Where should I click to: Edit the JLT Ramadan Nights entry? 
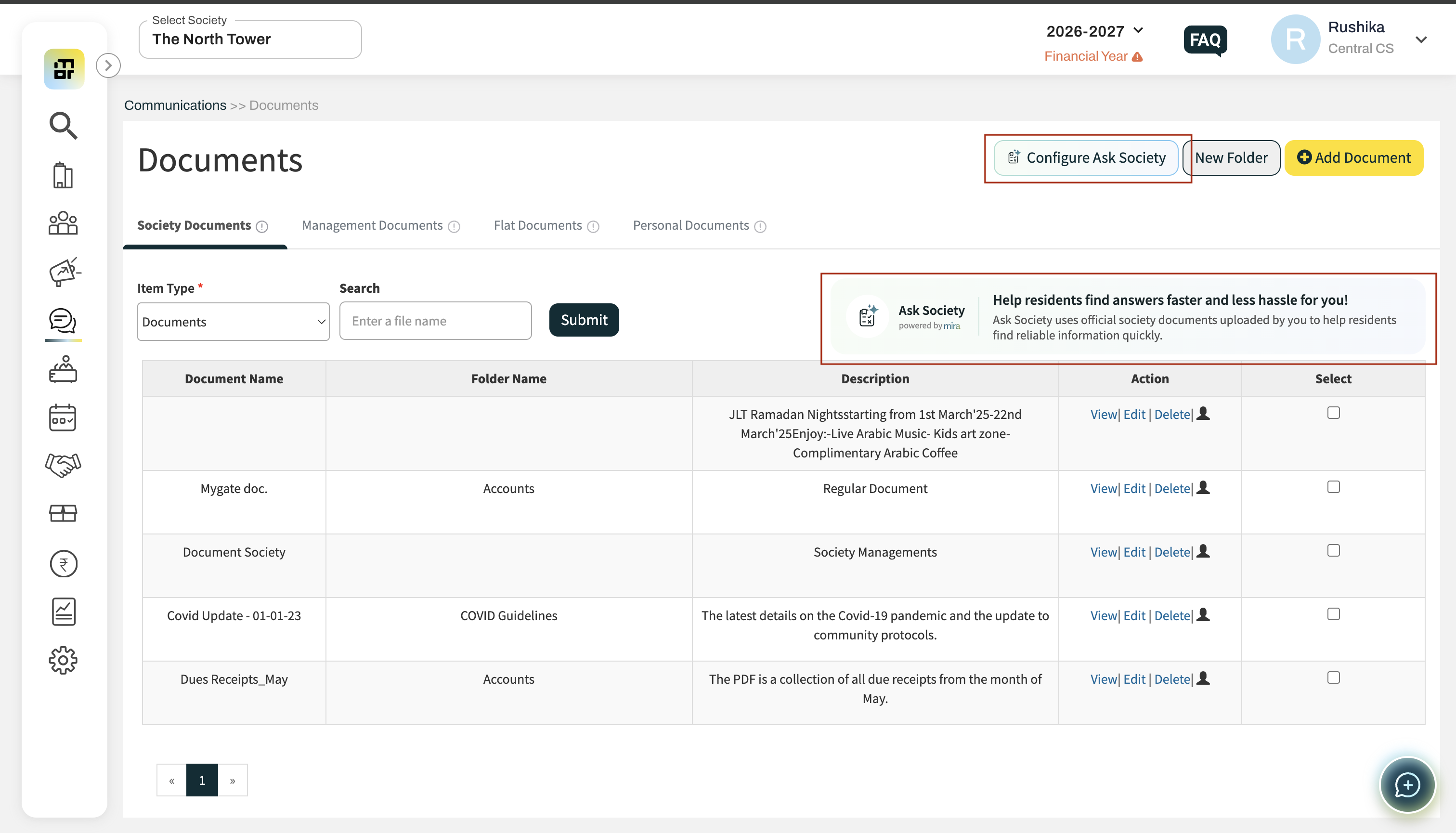click(x=1134, y=414)
